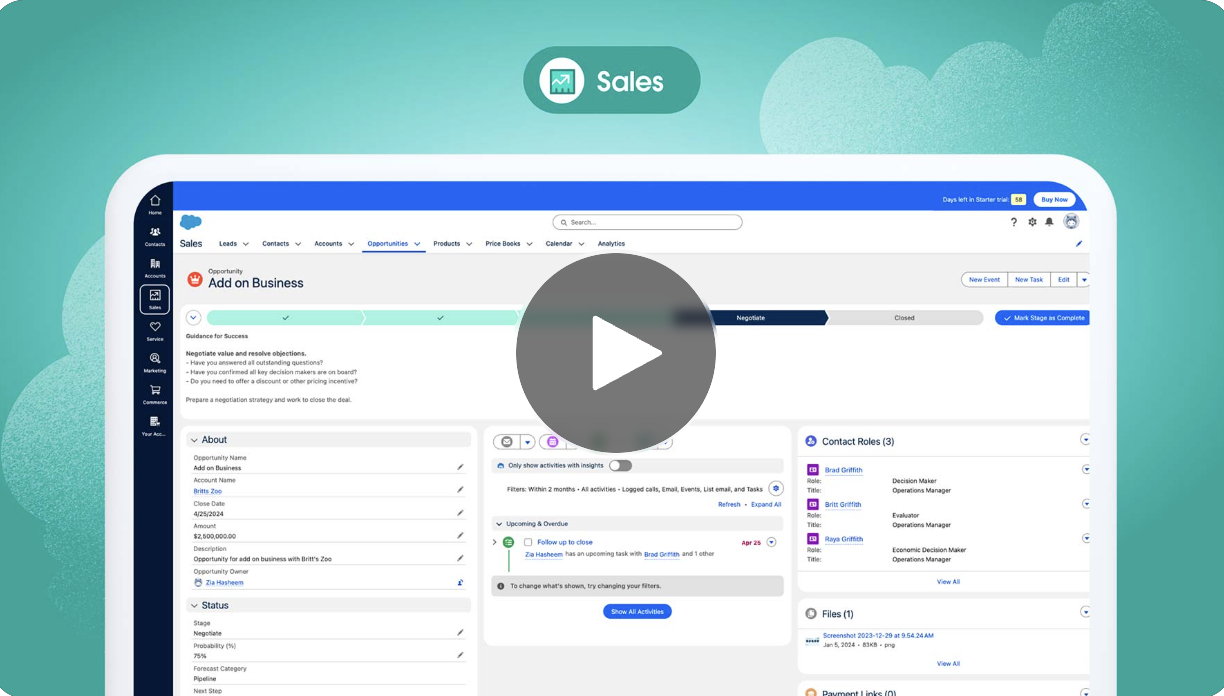Play the Sales demo video
1224x696 pixels.
click(x=615, y=353)
